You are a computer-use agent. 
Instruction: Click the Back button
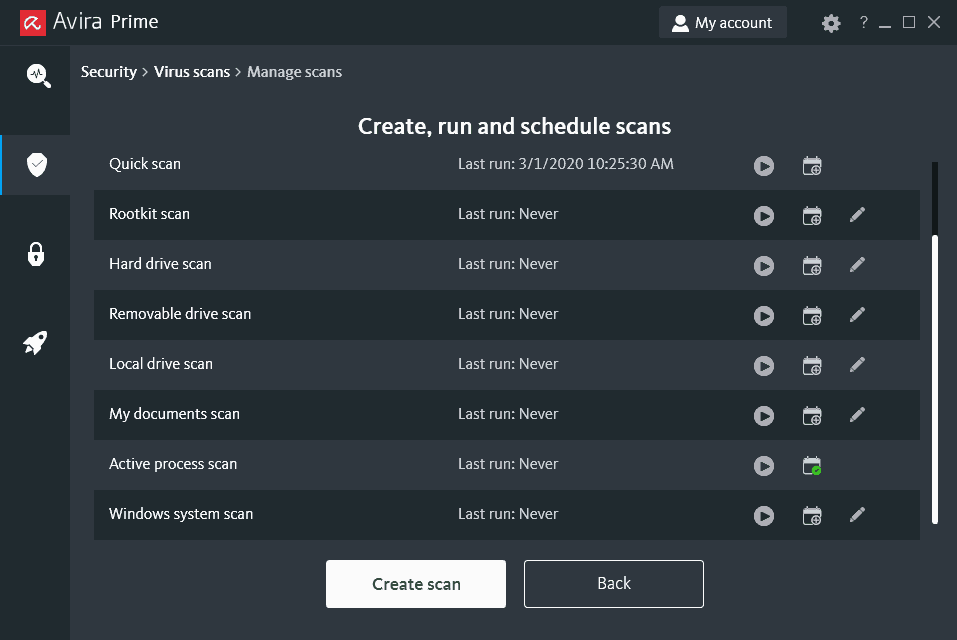(613, 584)
